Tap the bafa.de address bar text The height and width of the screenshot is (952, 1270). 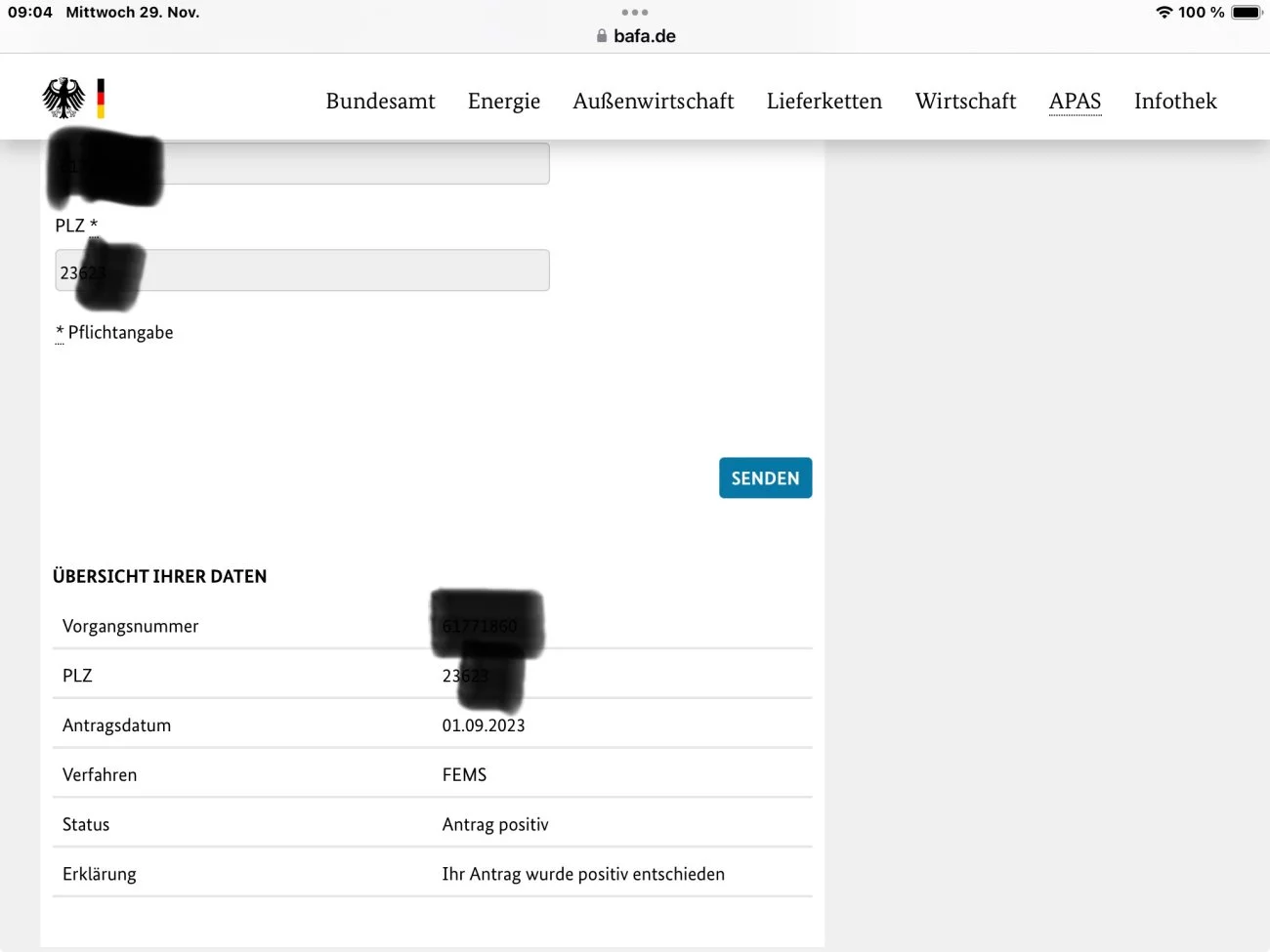pos(644,36)
